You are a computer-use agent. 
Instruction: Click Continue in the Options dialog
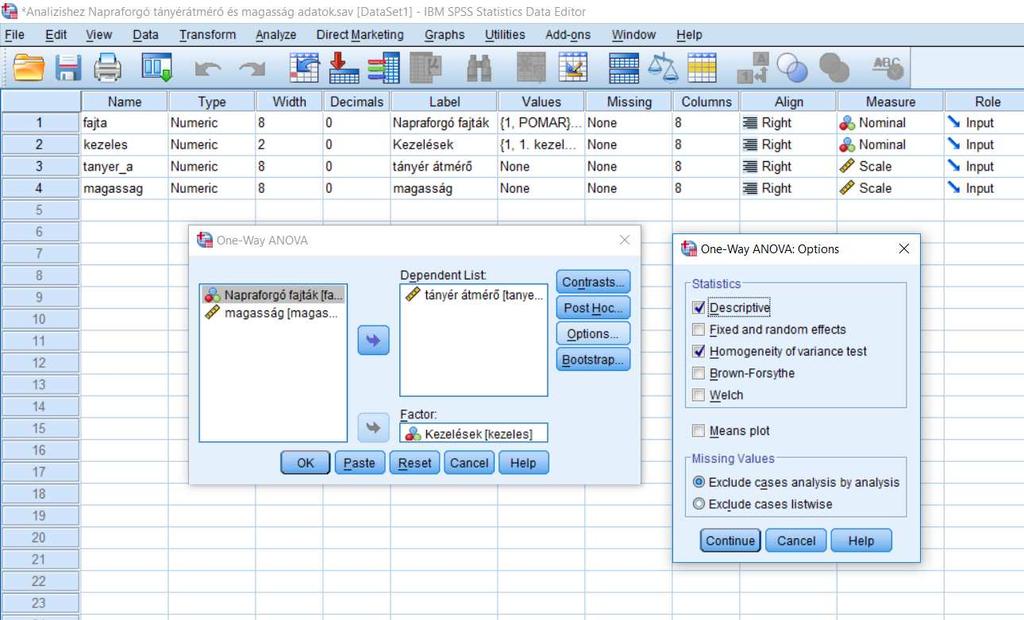coord(730,540)
